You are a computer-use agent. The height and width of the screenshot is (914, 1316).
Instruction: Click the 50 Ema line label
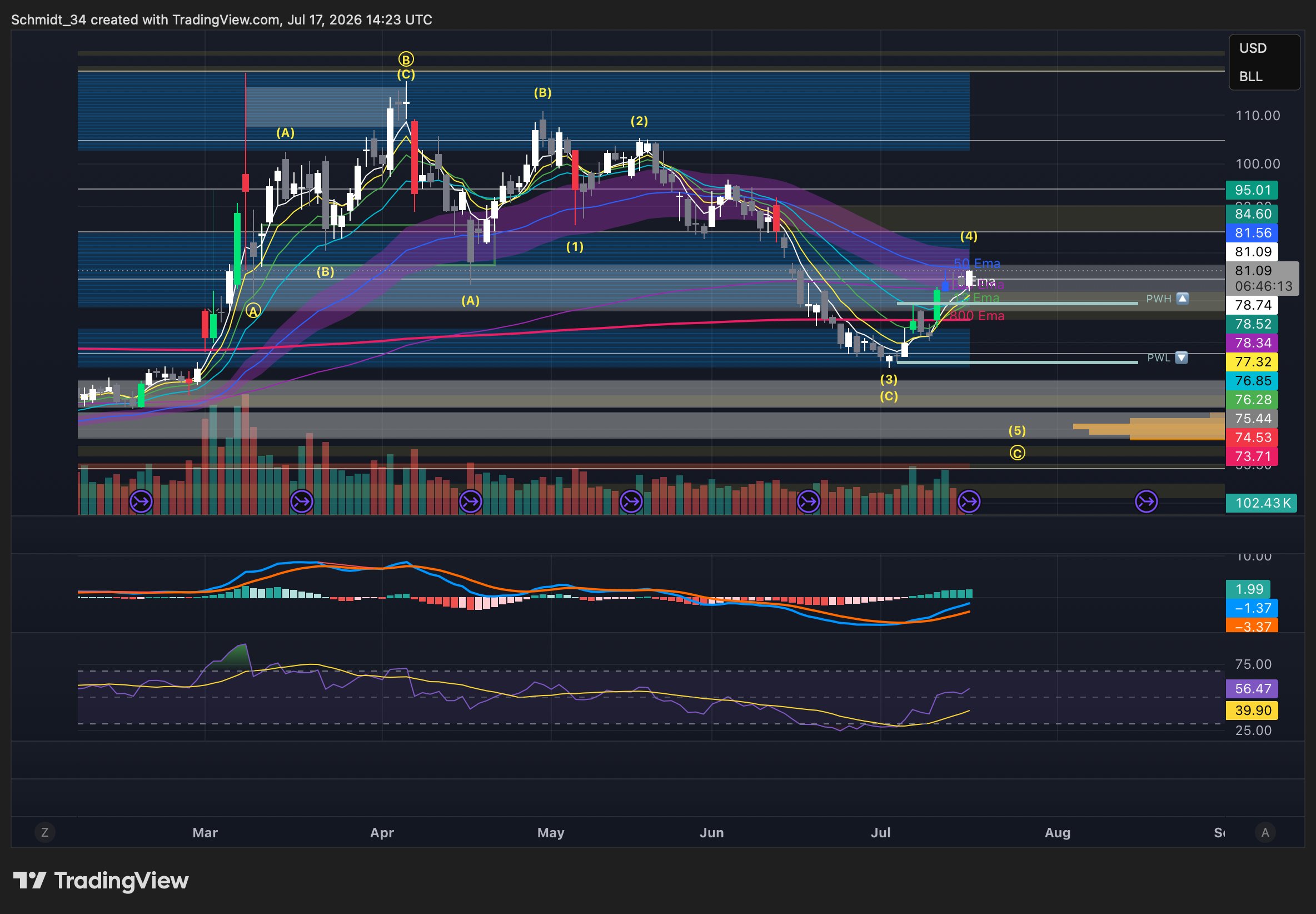coord(977,264)
